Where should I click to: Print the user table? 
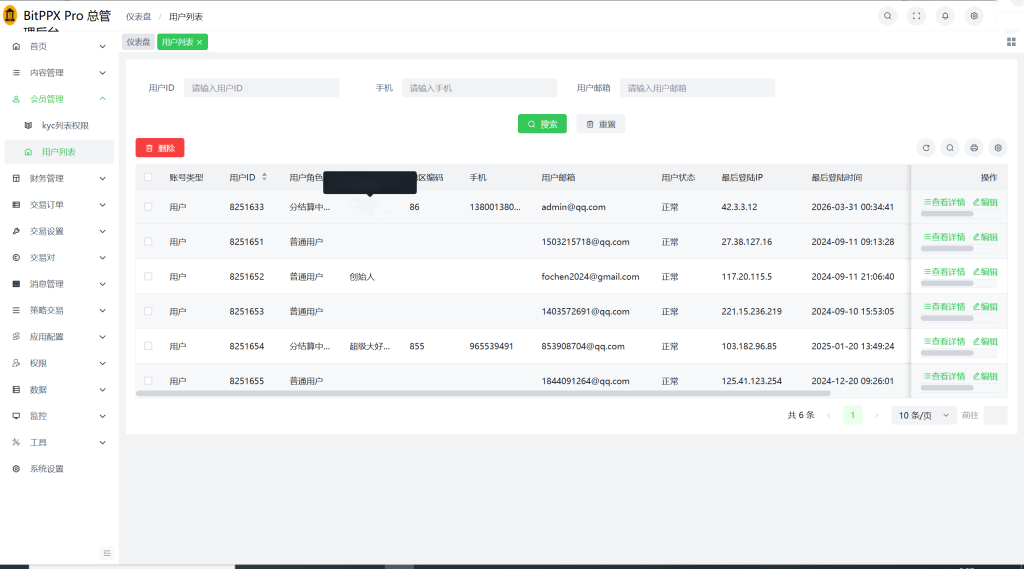pyautogui.click(x=974, y=148)
